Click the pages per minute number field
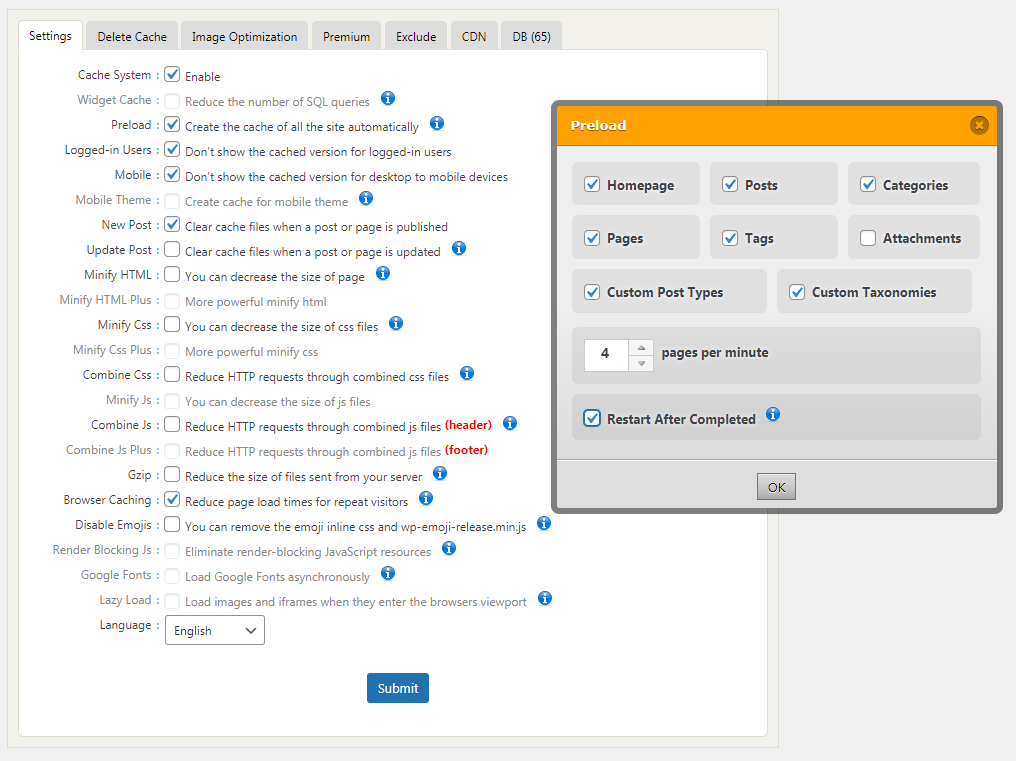Viewport: 1016px width, 761px height. click(606, 355)
